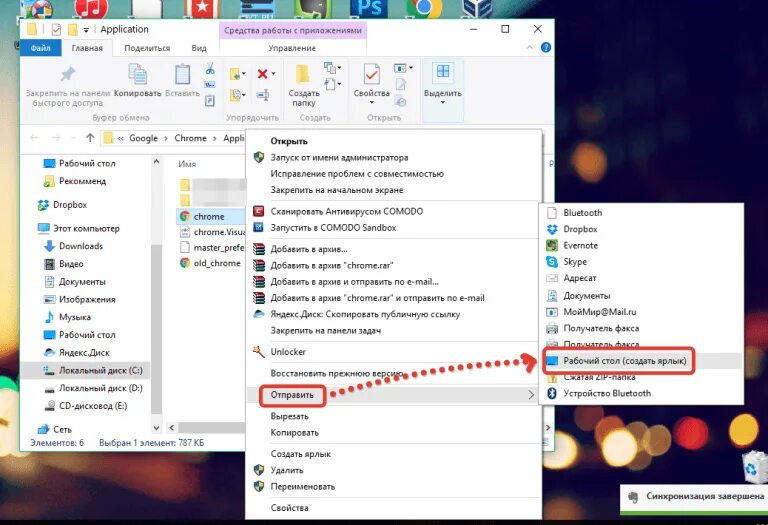Click the Paste clipboard icon
The height and width of the screenshot is (525, 768).
[183, 74]
